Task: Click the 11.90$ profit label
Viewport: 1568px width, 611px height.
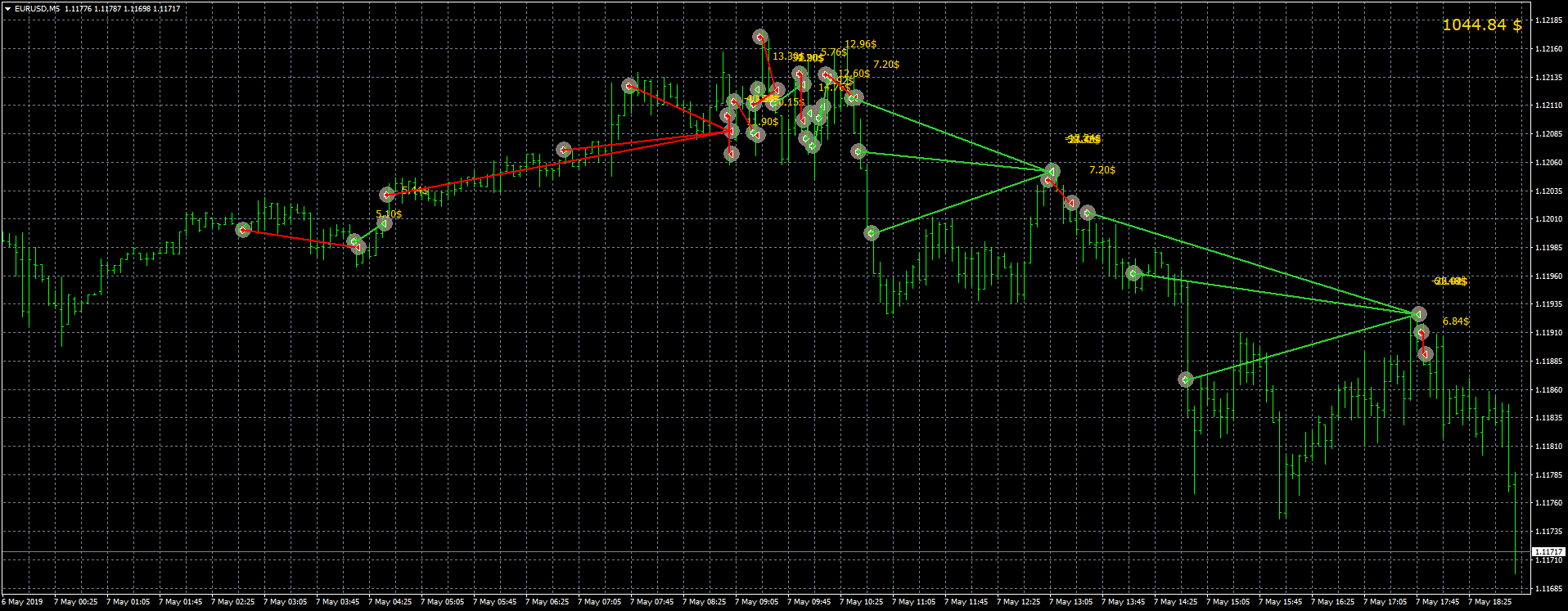Action: (x=763, y=122)
